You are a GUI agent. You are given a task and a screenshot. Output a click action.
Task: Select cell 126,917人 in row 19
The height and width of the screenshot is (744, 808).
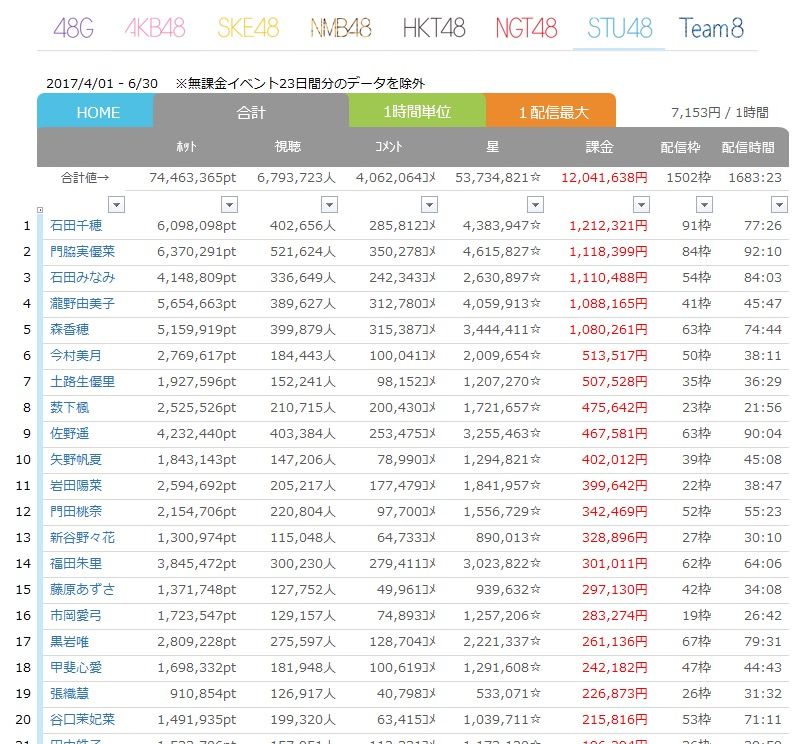pos(303,694)
